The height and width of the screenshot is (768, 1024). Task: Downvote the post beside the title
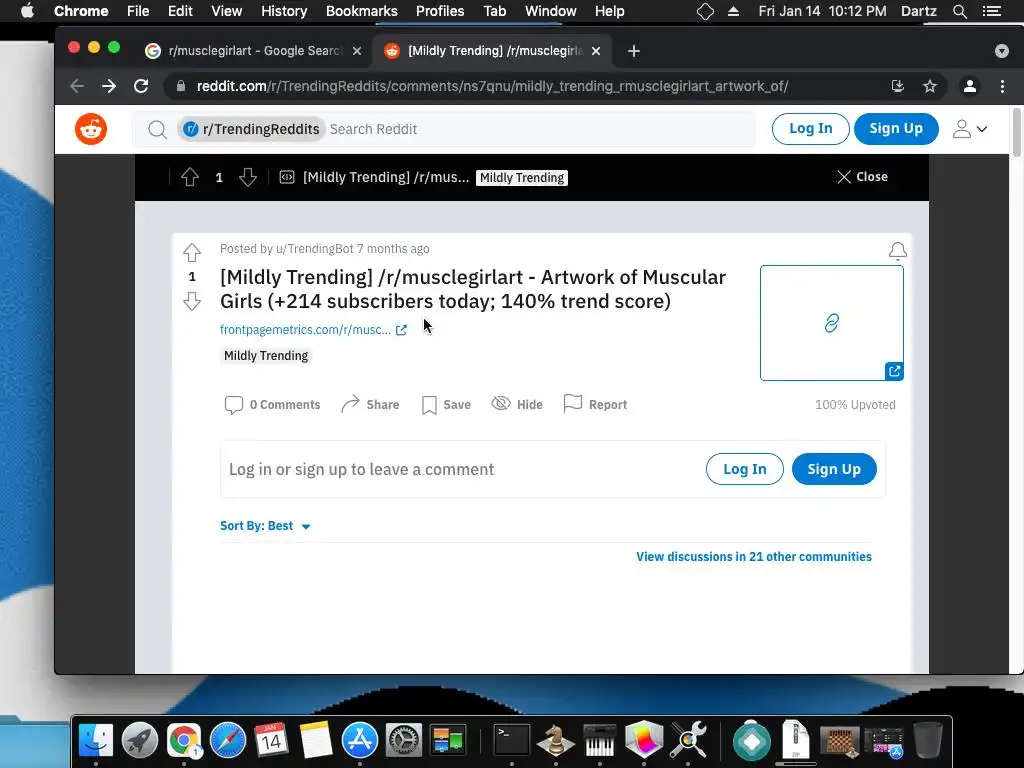pos(192,301)
